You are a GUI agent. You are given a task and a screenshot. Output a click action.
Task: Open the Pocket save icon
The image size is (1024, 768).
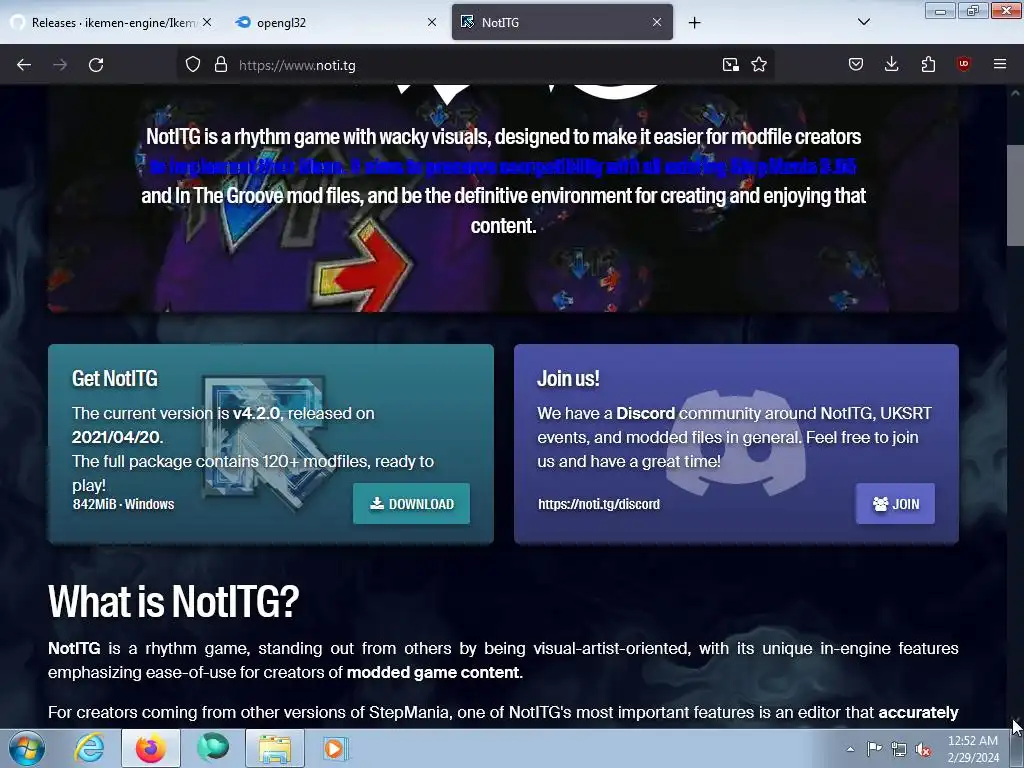click(856, 65)
